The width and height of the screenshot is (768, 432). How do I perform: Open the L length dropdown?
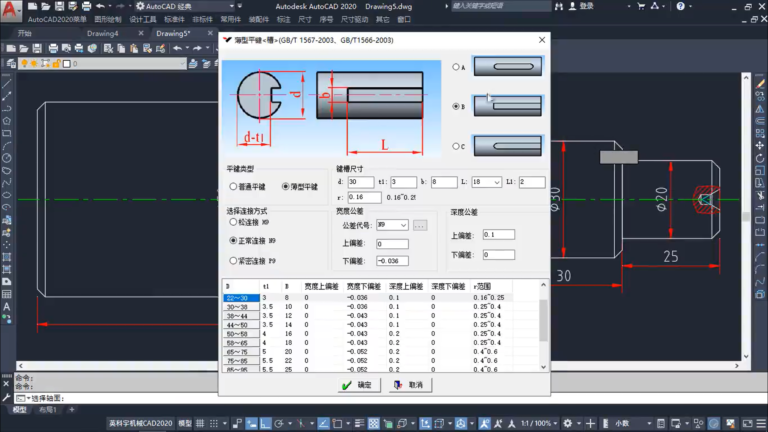pyautogui.click(x=497, y=182)
